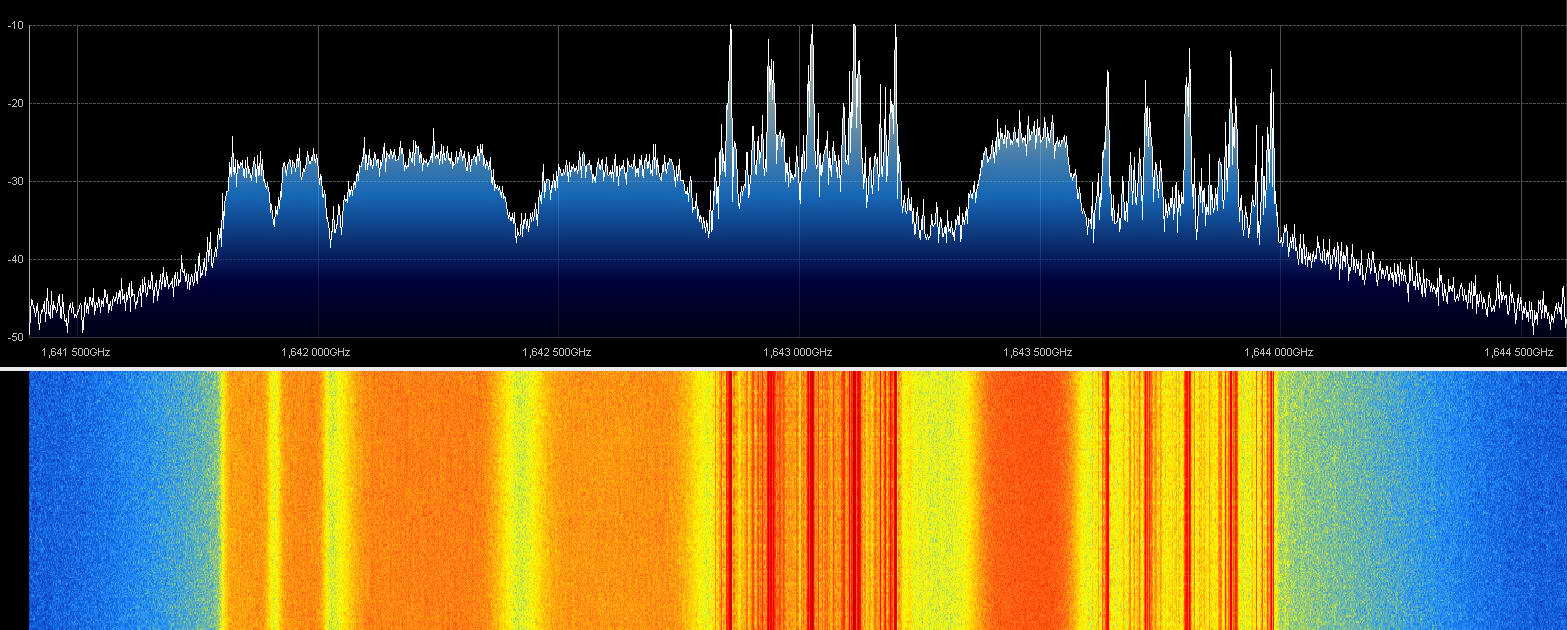Screen dimensions: 1567x630
Task: Click the -40 dB scale label
Action: tap(15, 259)
